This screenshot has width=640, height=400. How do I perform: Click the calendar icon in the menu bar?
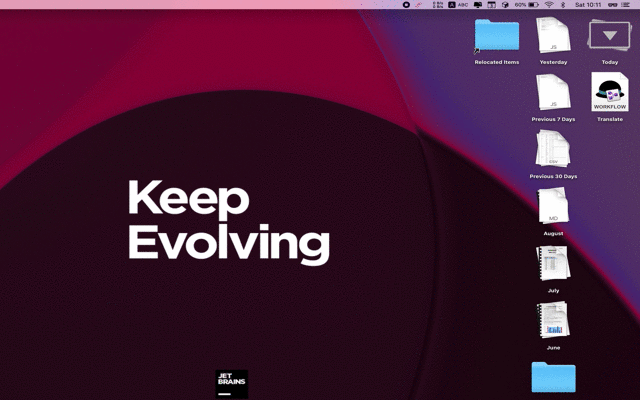490,5
